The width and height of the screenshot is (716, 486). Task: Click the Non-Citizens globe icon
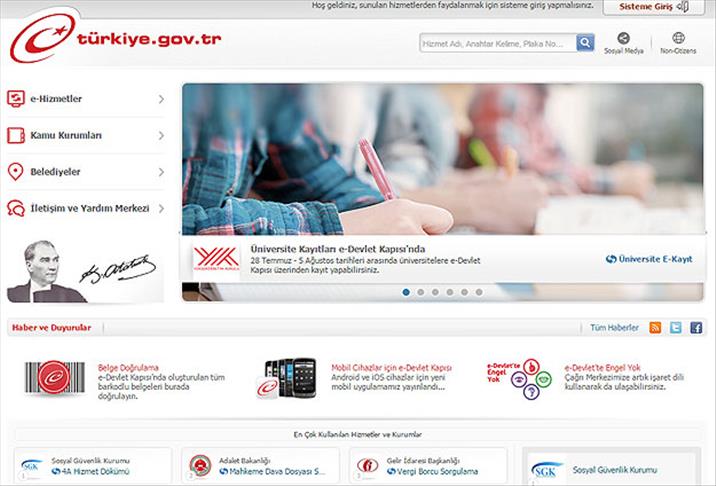click(x=665, y=39)
